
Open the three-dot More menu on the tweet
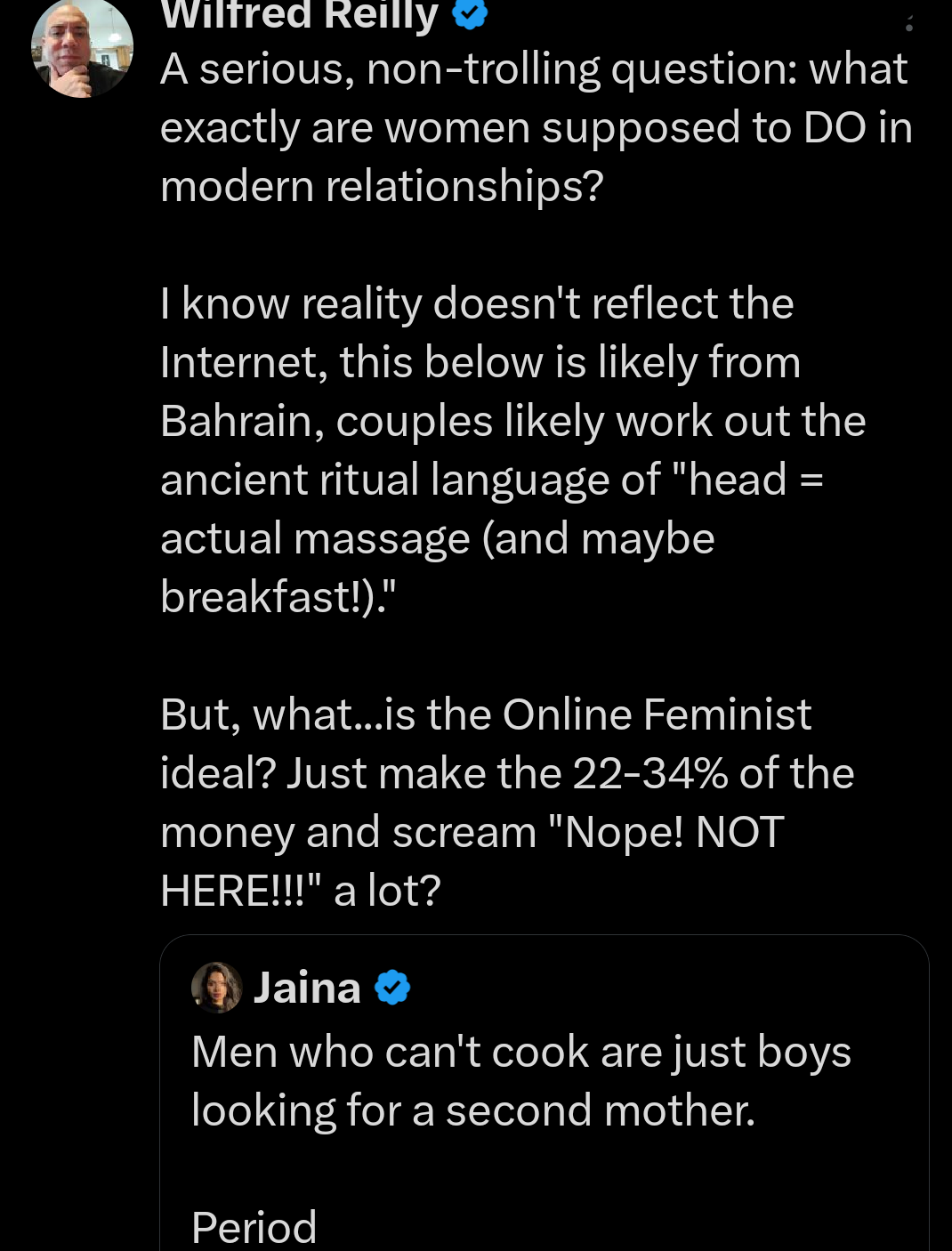908,24
